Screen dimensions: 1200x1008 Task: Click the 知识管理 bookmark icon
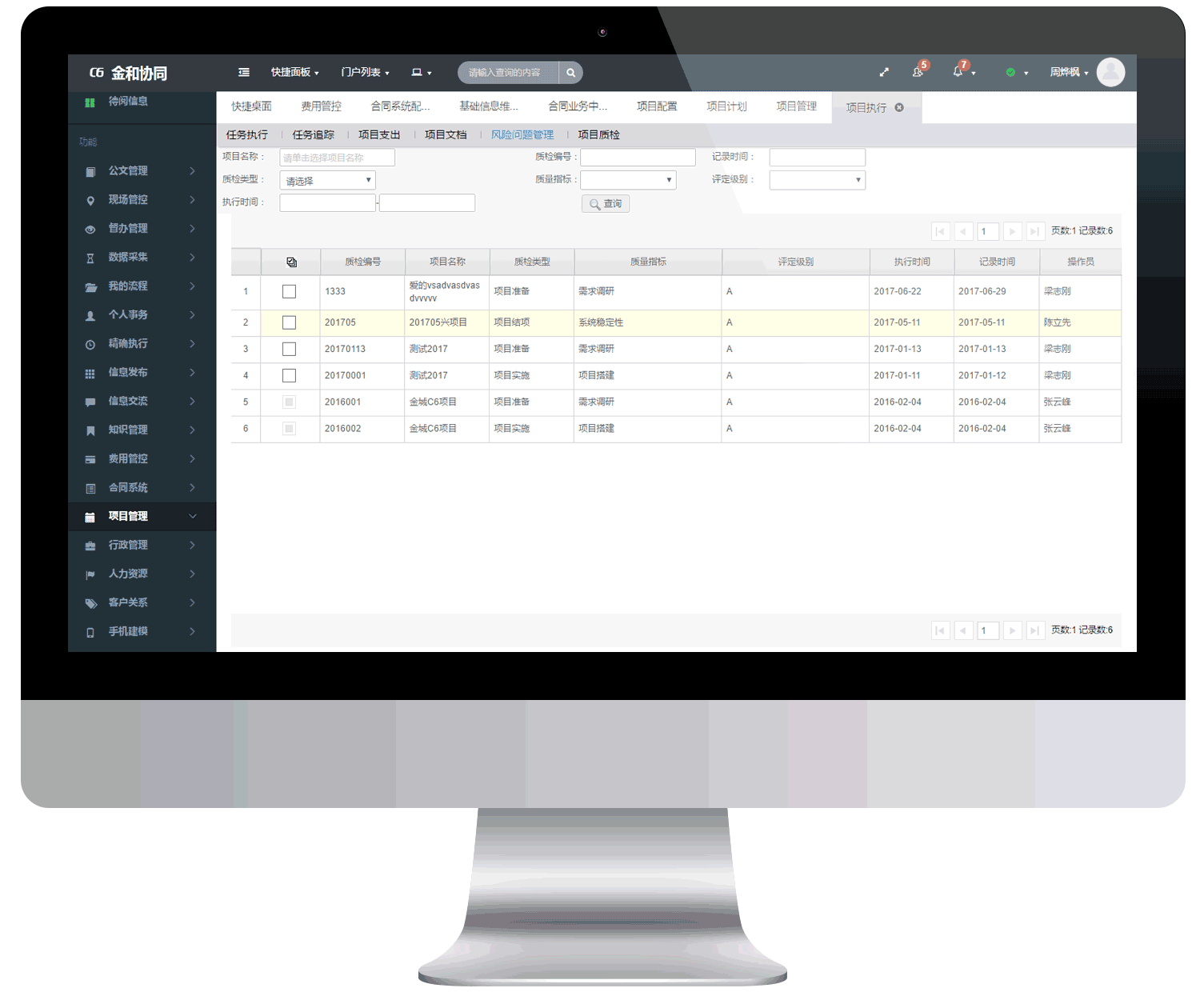point(90,430)
